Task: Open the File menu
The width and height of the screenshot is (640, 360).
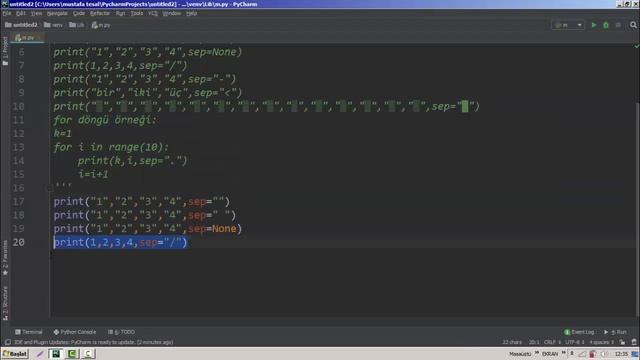Action: (x=7, y=13)
